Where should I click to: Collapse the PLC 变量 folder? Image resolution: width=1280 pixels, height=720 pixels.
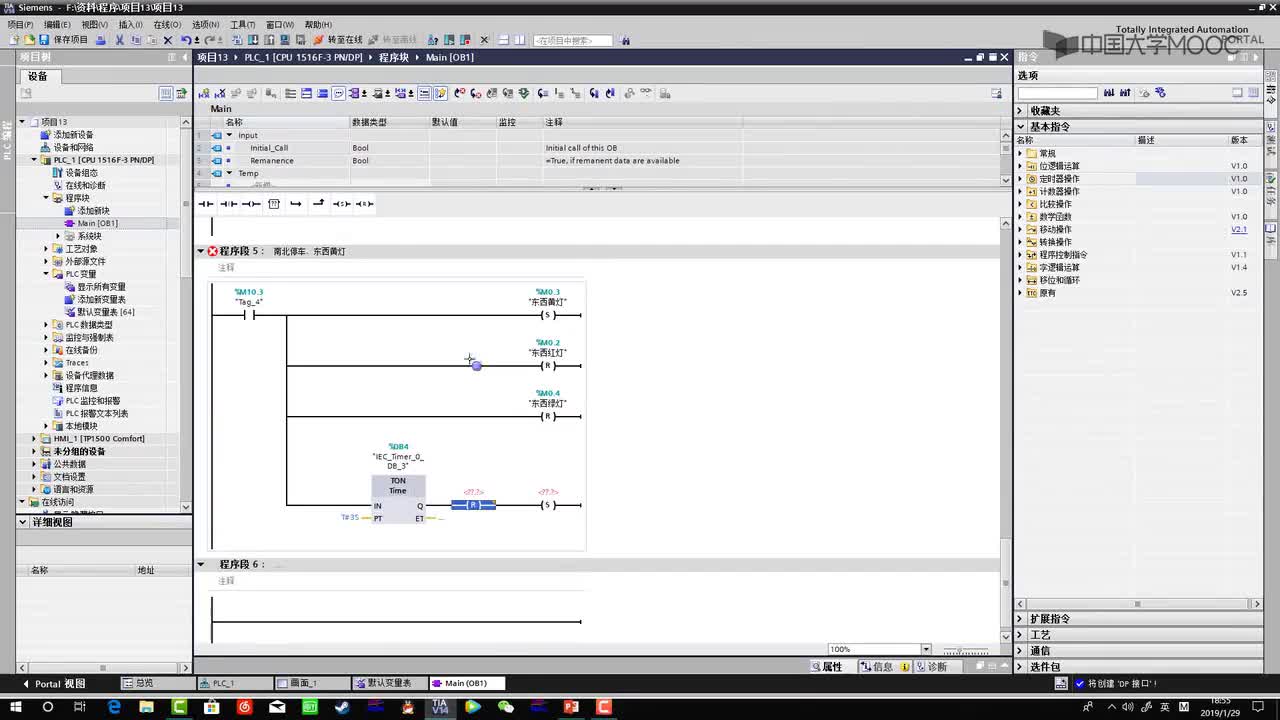coord(46,274)
